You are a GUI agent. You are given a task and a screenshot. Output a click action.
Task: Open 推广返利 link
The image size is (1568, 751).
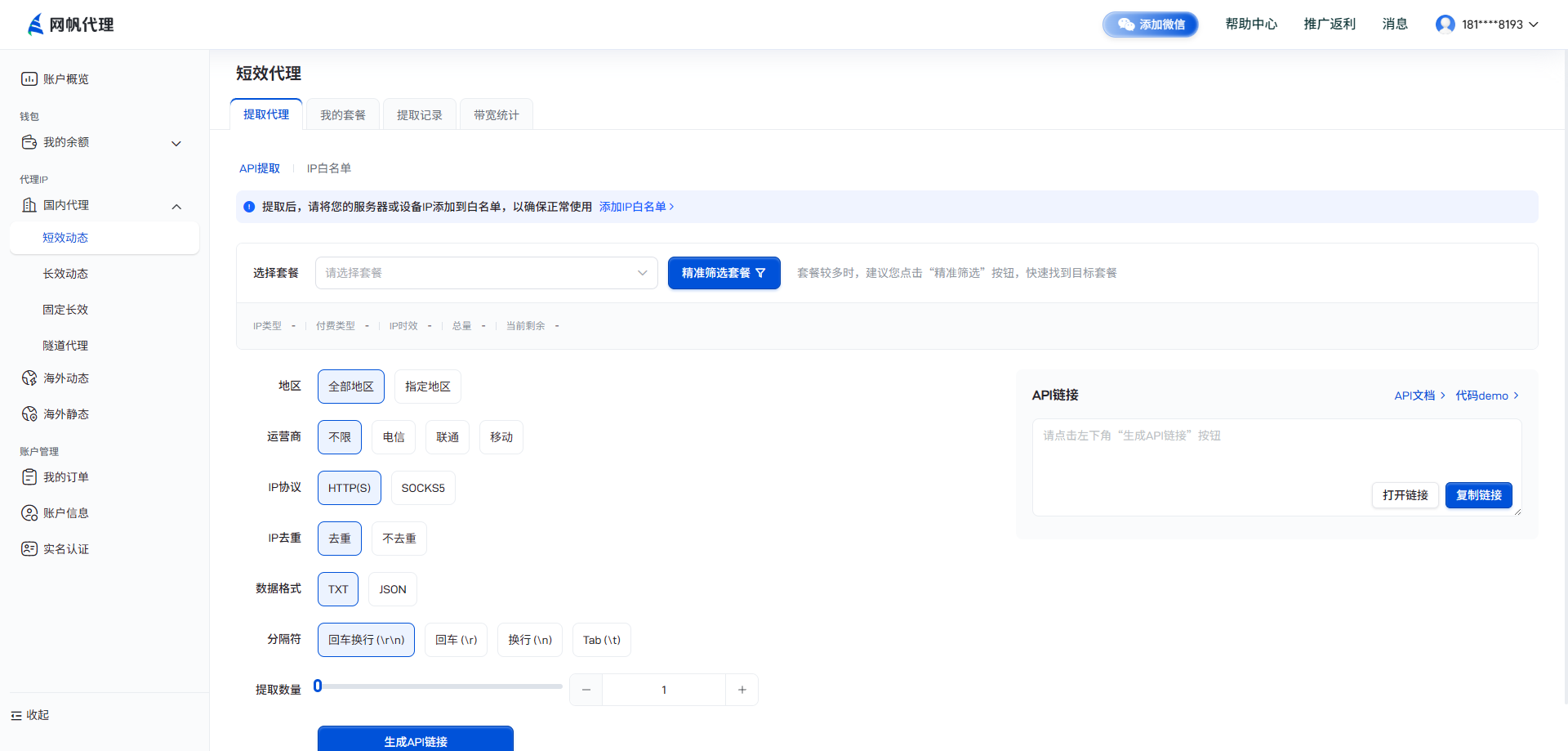1330,25
